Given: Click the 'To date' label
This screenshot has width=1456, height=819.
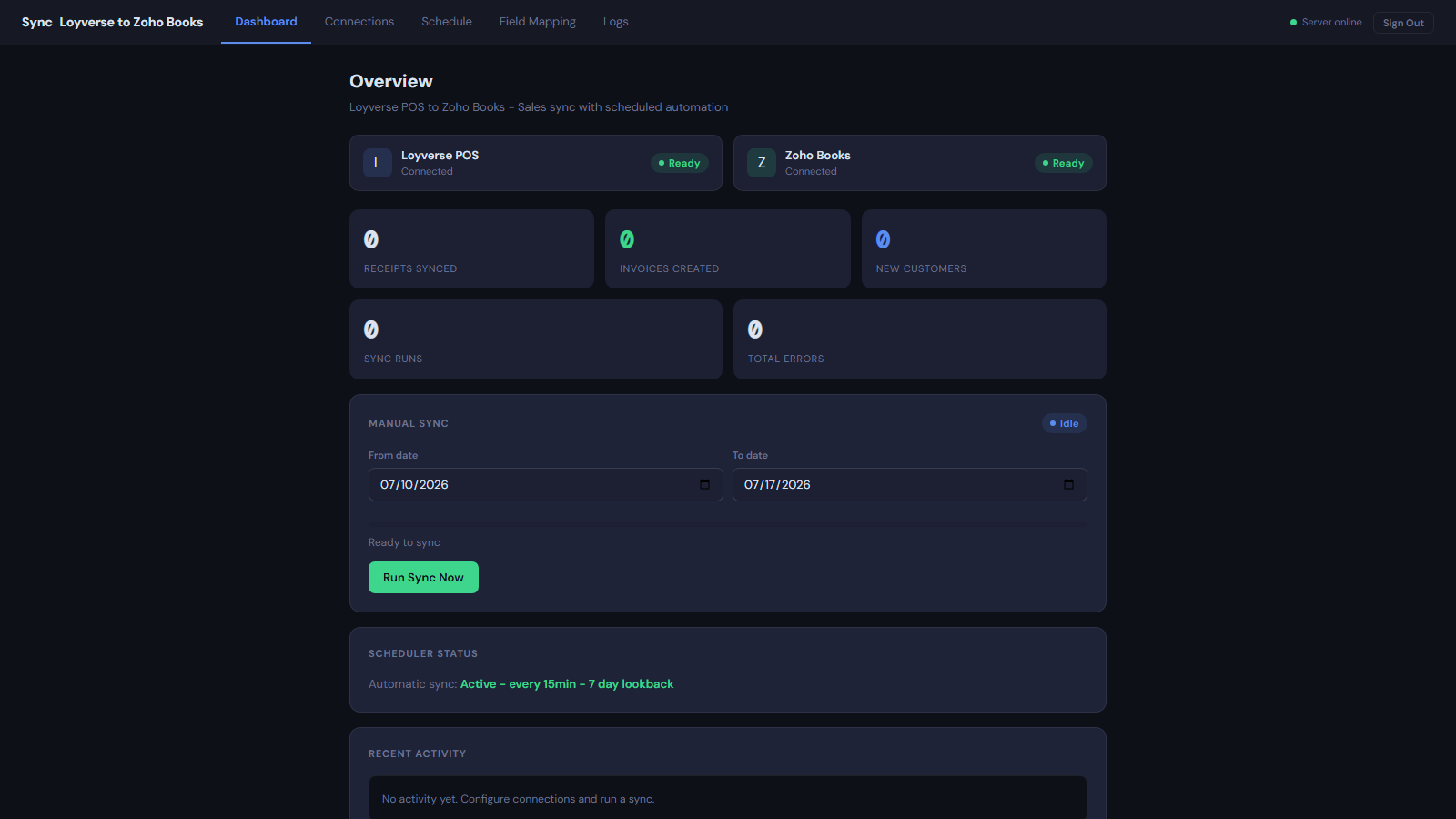Looking at the screenshot, I should (750, 455).
